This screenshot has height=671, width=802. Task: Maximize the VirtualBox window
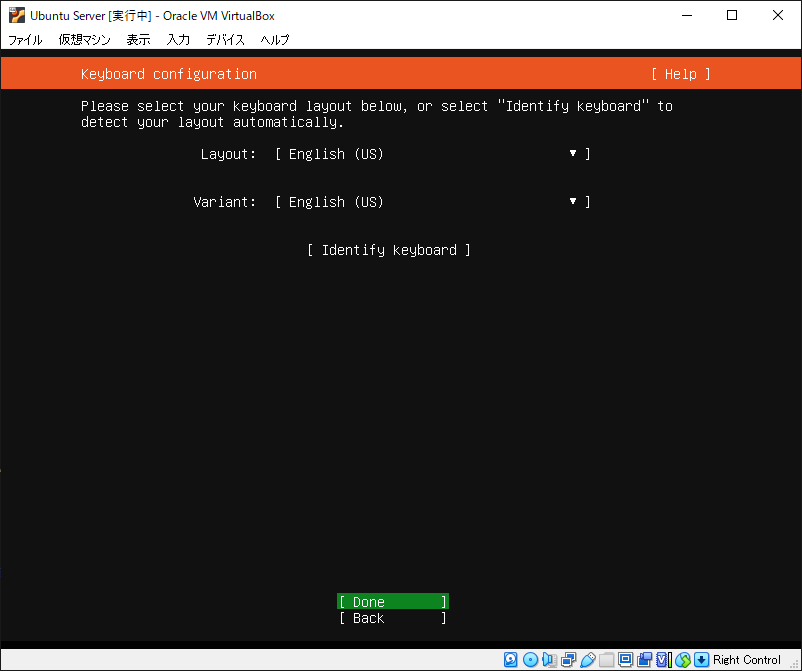coord(732,15)
